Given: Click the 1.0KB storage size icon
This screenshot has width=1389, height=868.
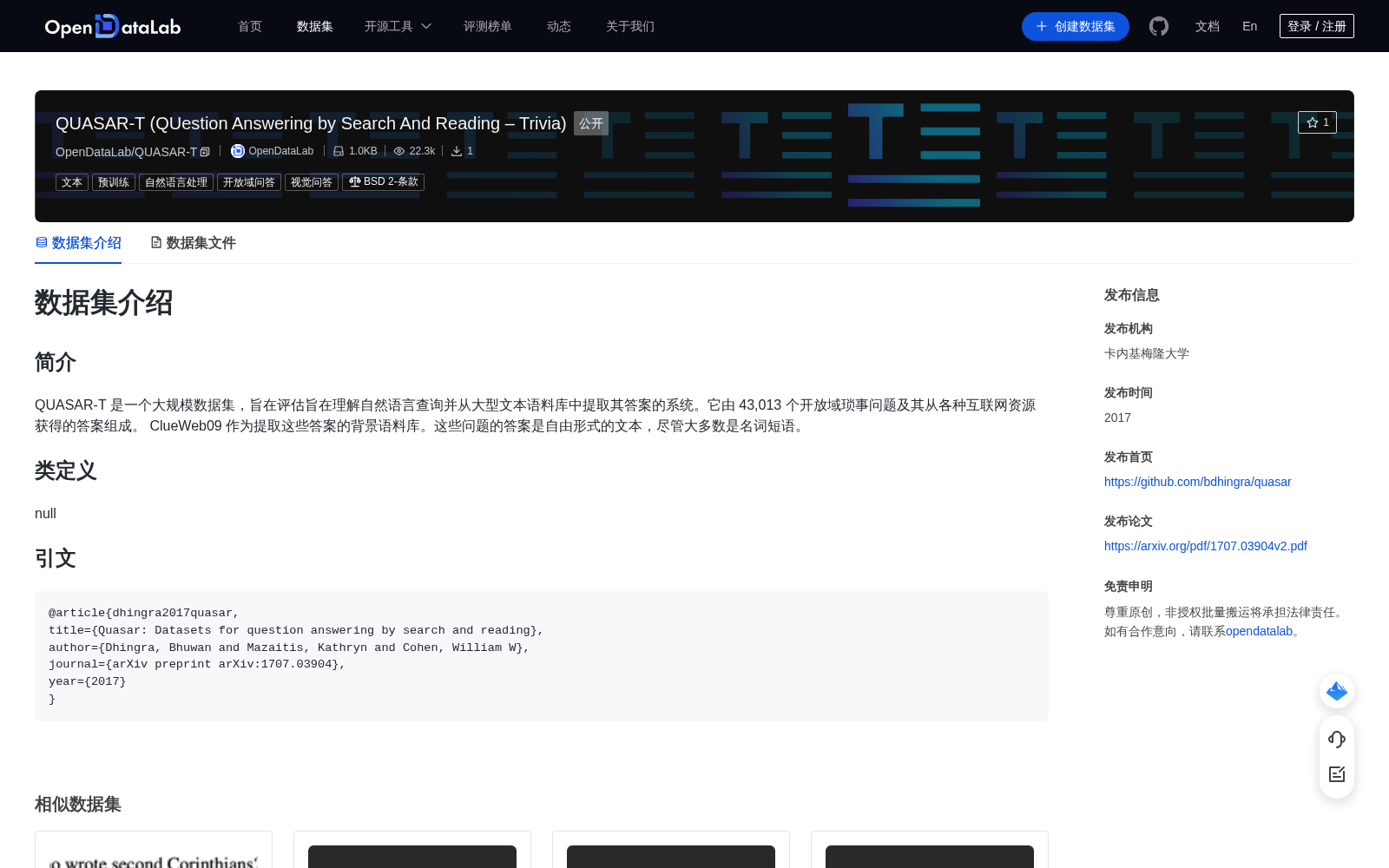Looking at the screenshot, I should 339,151.
